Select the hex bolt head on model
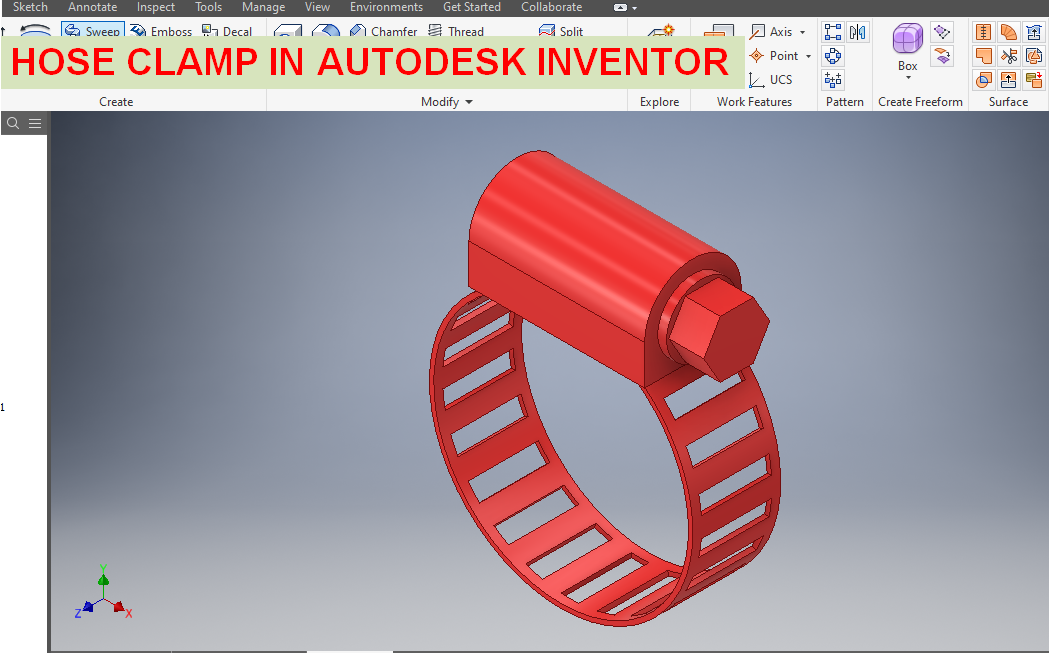This screenshot has height=653, width=1049. (x=721, y=331)
